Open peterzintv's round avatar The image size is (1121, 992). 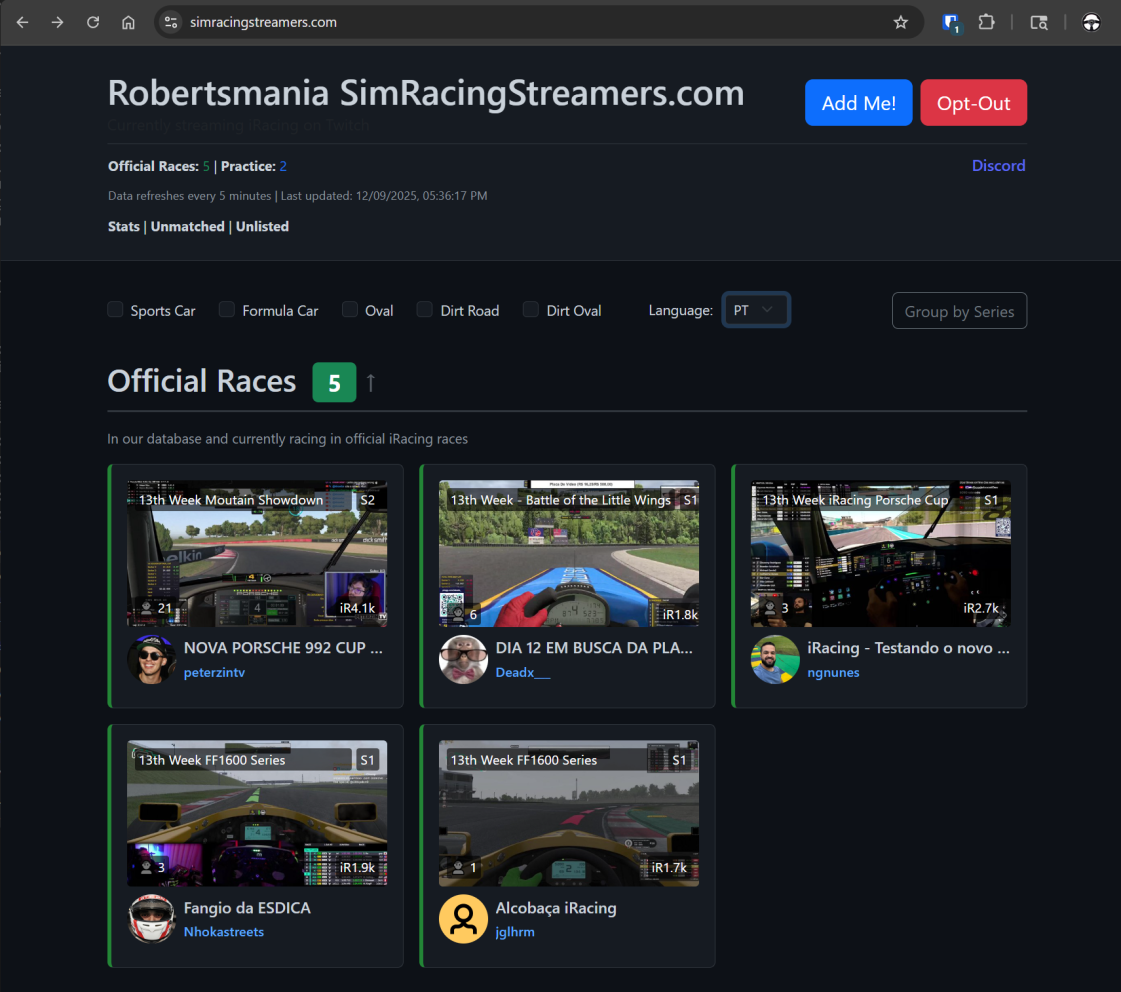(151, 660)
